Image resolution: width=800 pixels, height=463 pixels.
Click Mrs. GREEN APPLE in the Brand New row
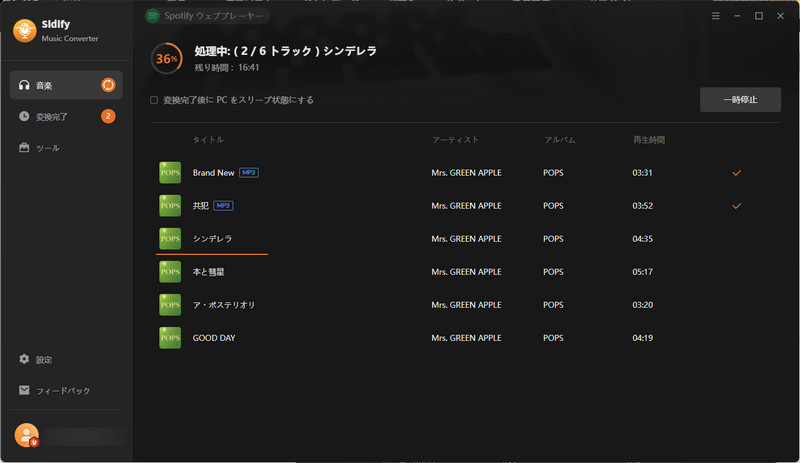pos(466,173)
